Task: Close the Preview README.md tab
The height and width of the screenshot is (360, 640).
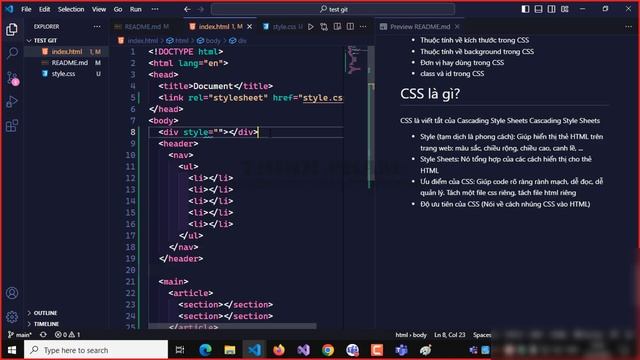Action: pos(457,27)
